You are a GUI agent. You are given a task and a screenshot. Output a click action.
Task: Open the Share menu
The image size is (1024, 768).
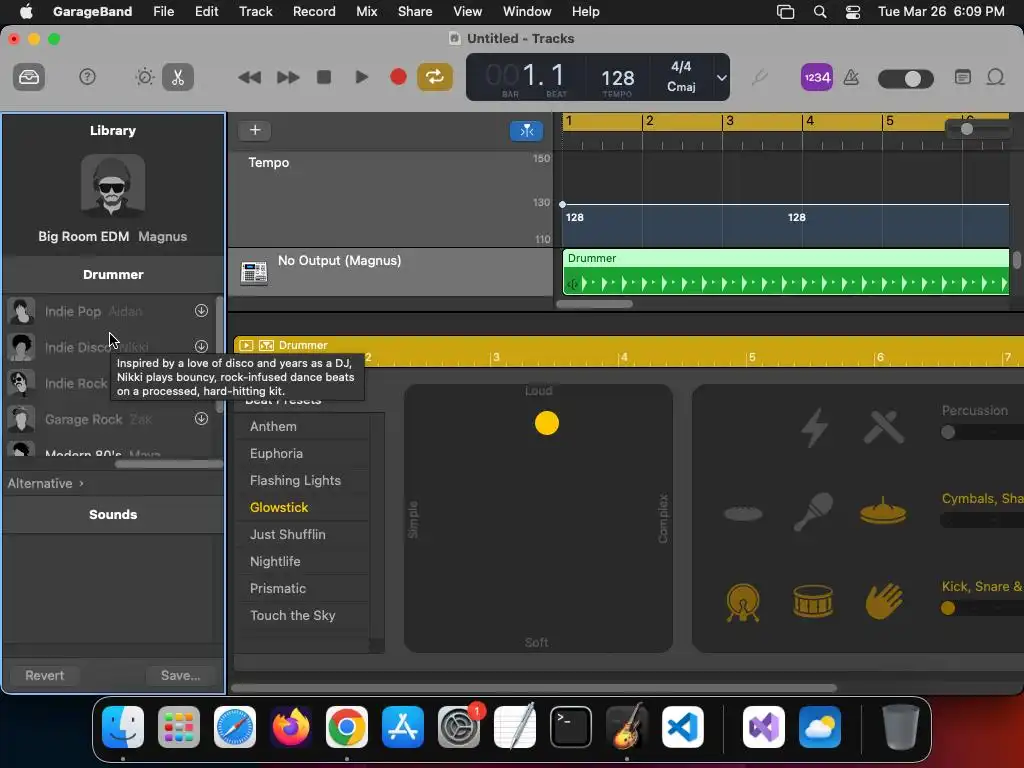pyautogui.click(x=415, y=11)
